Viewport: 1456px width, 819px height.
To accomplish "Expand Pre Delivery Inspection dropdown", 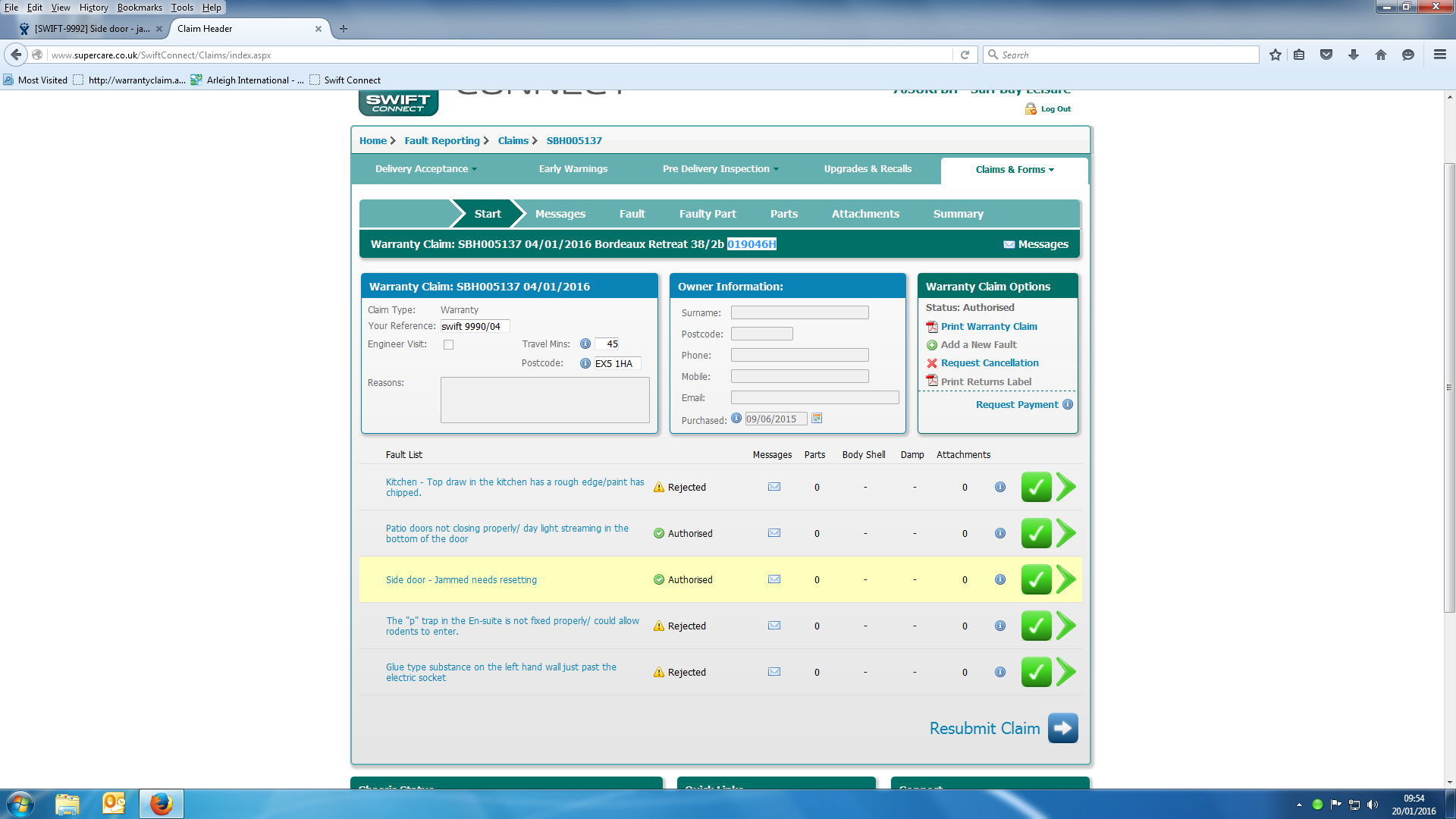I will (720, 169).
